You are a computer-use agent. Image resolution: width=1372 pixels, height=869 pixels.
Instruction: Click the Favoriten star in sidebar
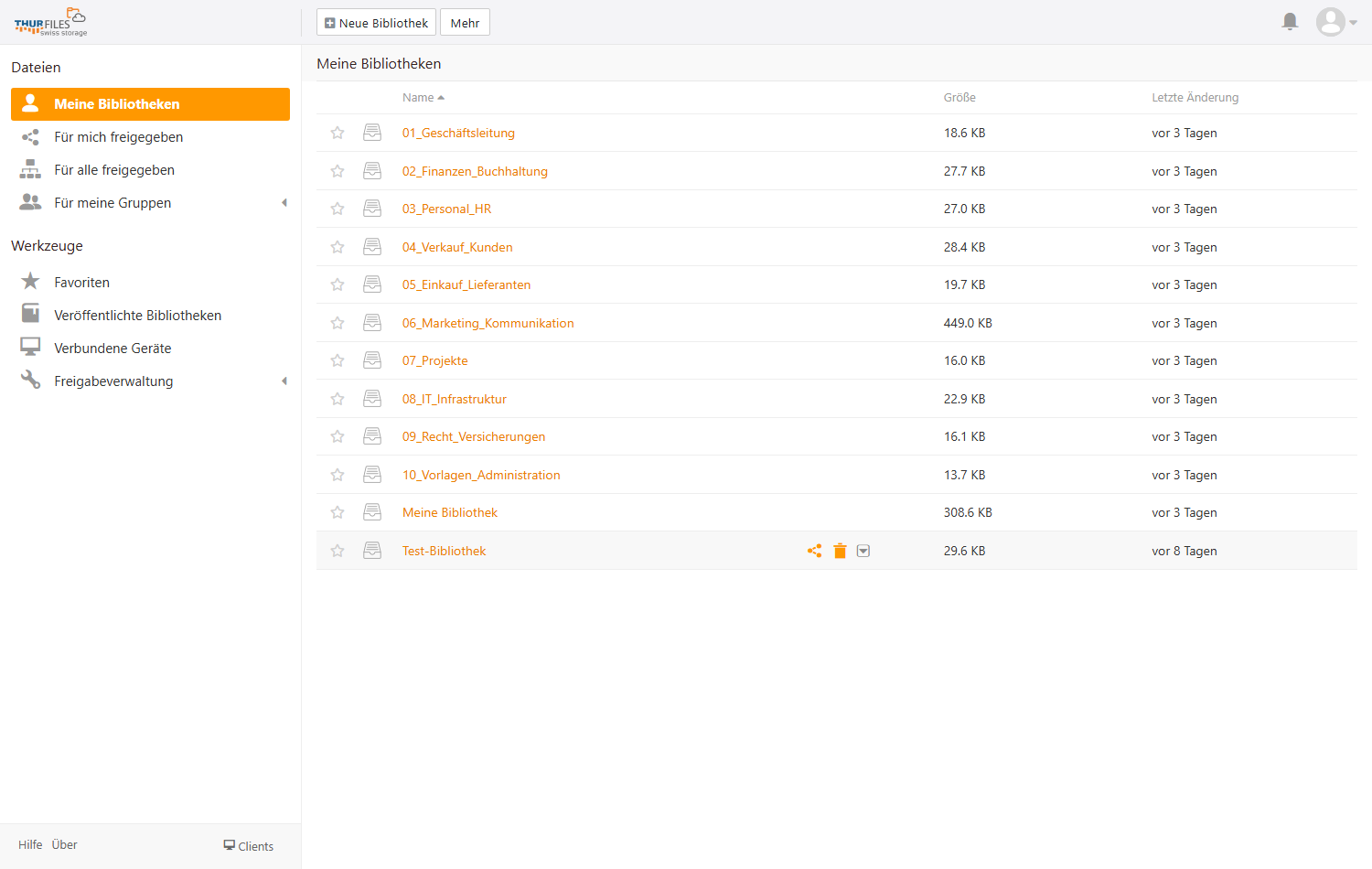pyautogui.click(x=30, y=281)
